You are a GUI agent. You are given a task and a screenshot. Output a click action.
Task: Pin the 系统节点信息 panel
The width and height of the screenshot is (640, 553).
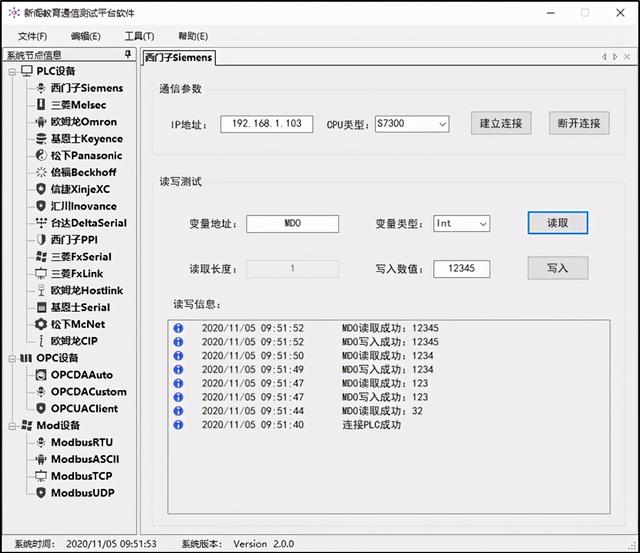(127, 55)
